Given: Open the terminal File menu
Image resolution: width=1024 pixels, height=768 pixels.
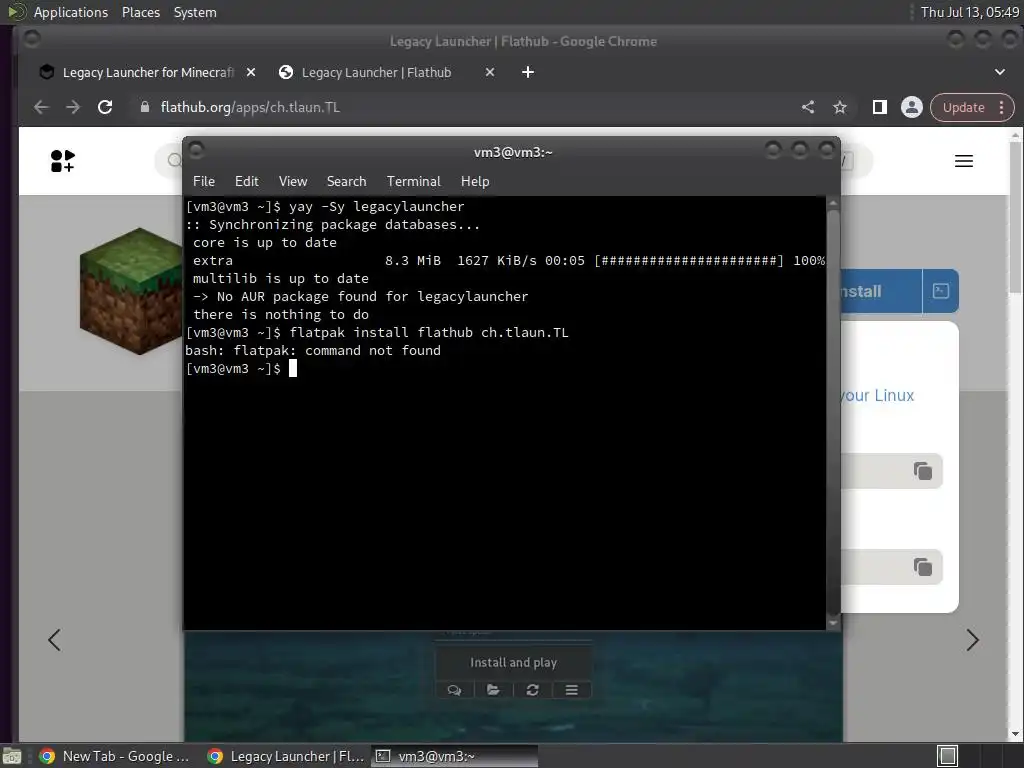Looking at the screenshot, I should coord(203,182).
